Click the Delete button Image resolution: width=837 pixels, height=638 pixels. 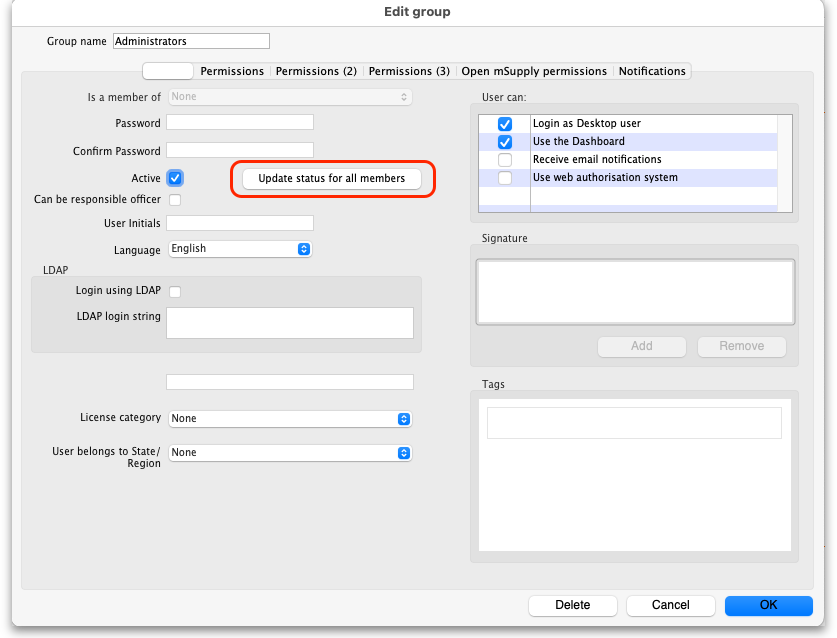(x=572, y=605)
